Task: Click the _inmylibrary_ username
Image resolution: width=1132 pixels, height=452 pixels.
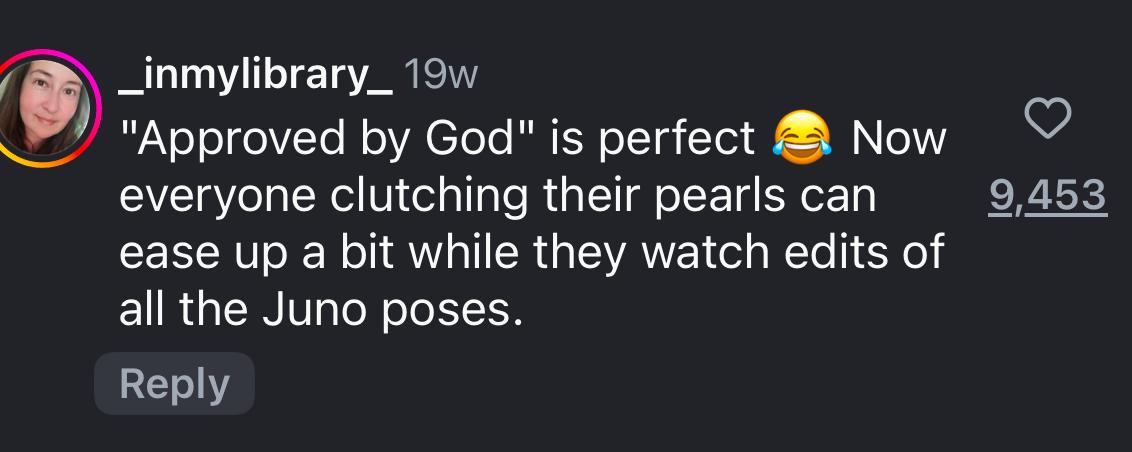Action: [255, 77]
